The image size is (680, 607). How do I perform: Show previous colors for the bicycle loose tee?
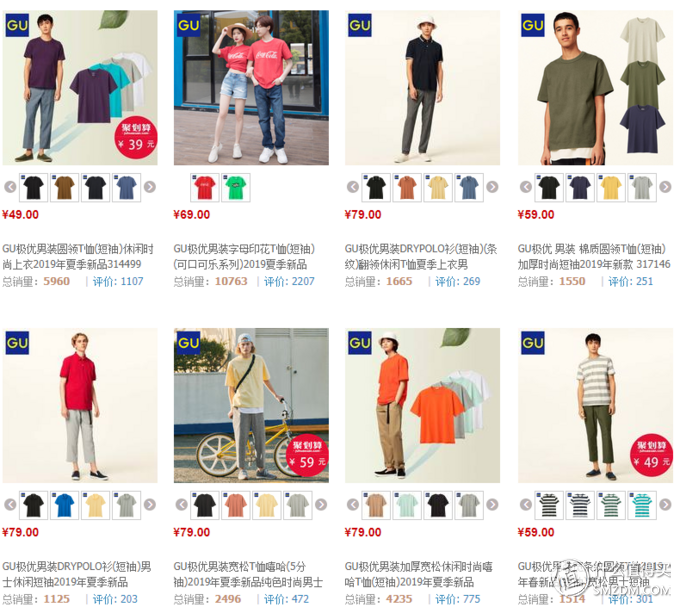182,505
